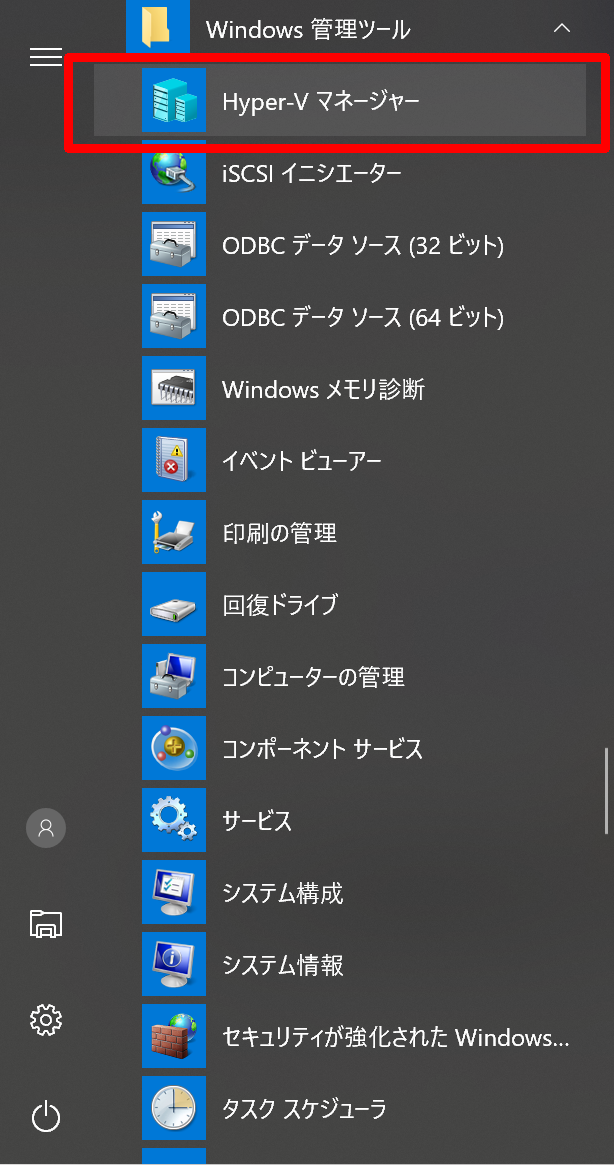The image size is (614, 1165).
Task: Click the システム構成 monitor icon
Action: [x=173, y=893]
